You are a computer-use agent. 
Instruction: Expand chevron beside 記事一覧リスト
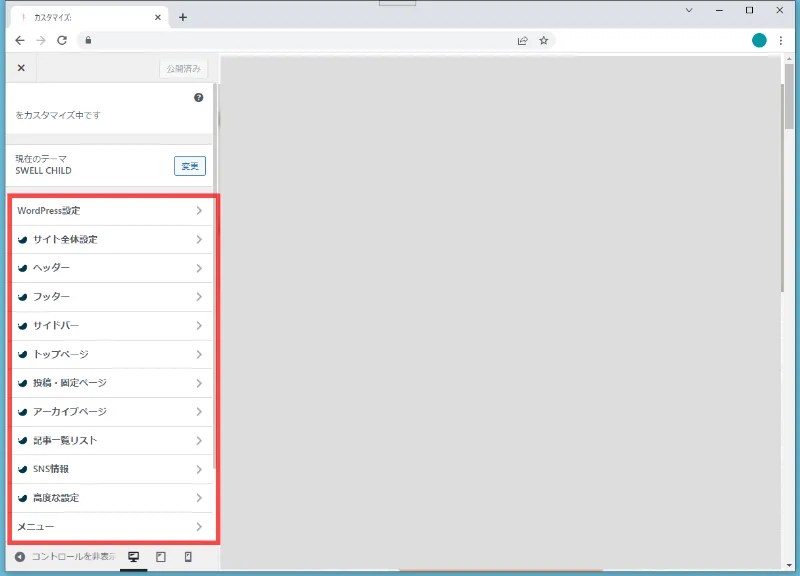[x=199, y=440]
